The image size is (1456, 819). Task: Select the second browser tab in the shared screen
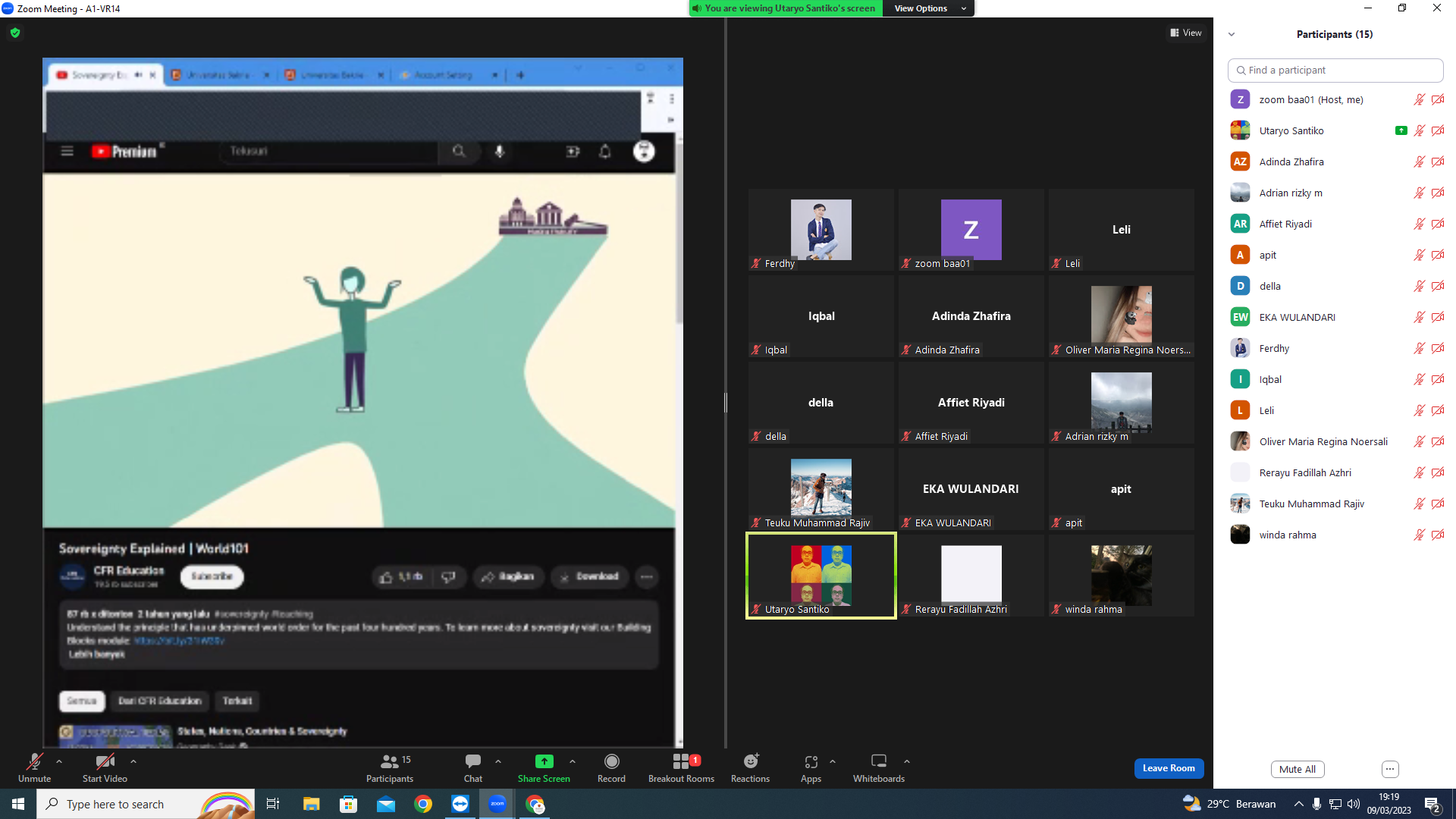[x=219, y=75]
